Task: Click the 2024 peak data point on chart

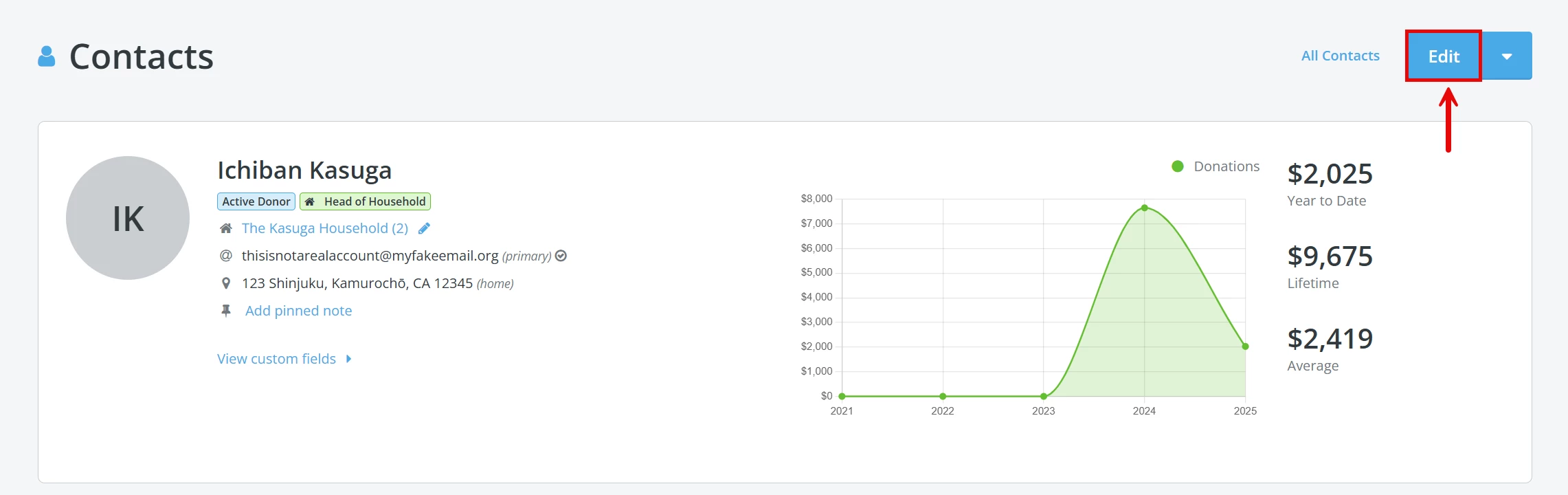Action: [x=1144, y=208]
